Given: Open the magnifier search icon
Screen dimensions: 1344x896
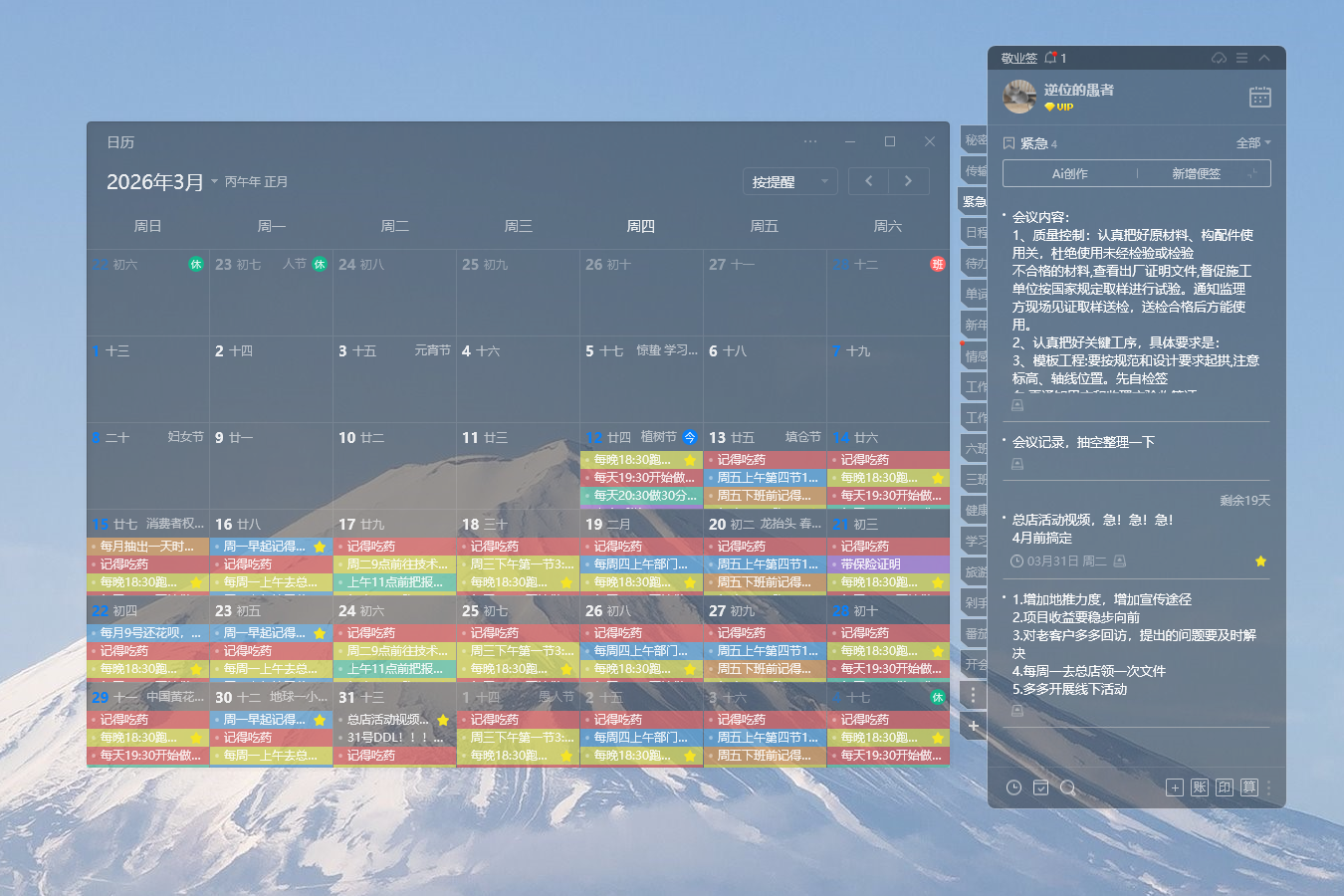Looking at the screenshot, I should (x=1068, y=787).
